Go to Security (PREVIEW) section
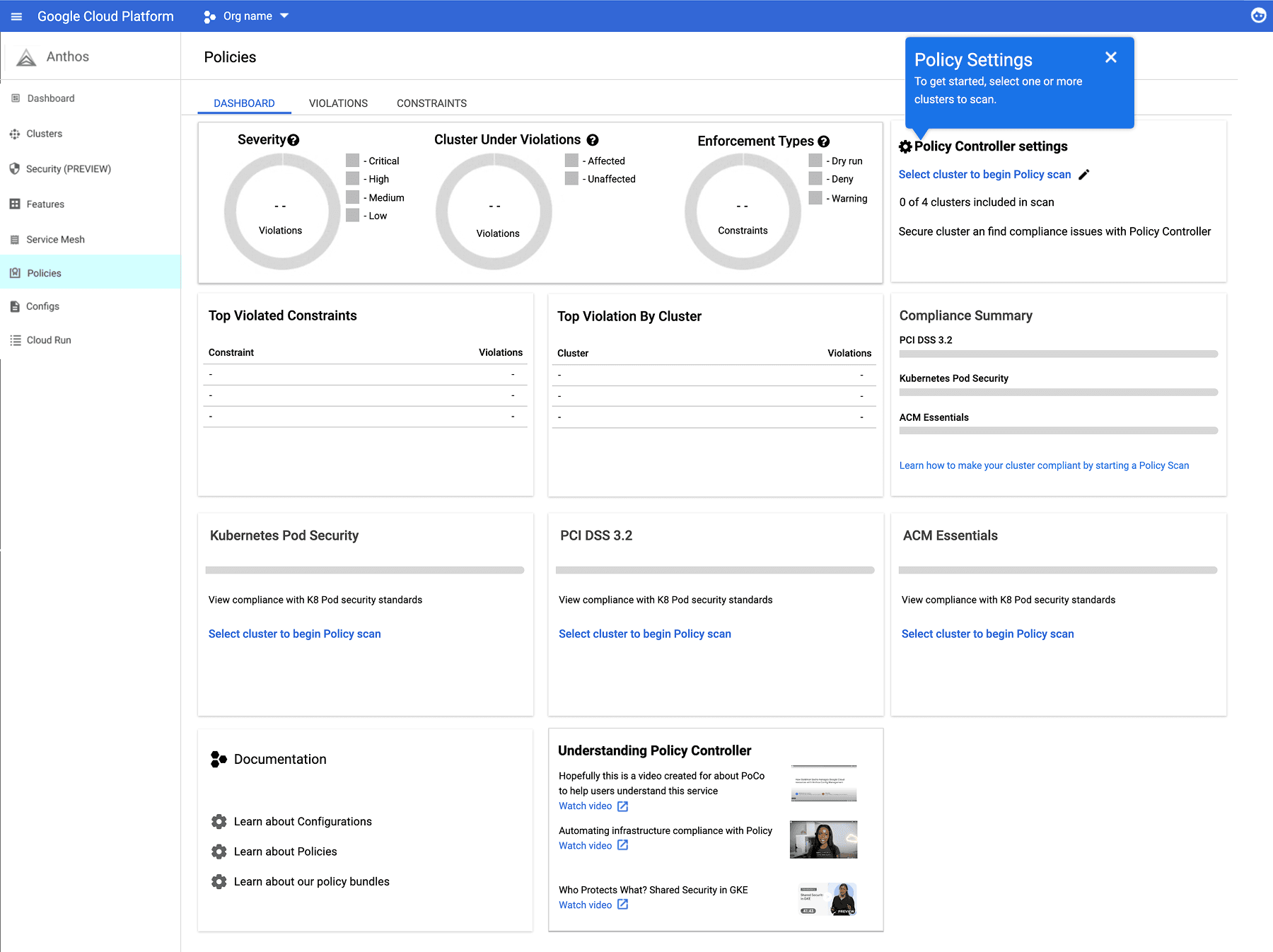 tap(69, 169)
